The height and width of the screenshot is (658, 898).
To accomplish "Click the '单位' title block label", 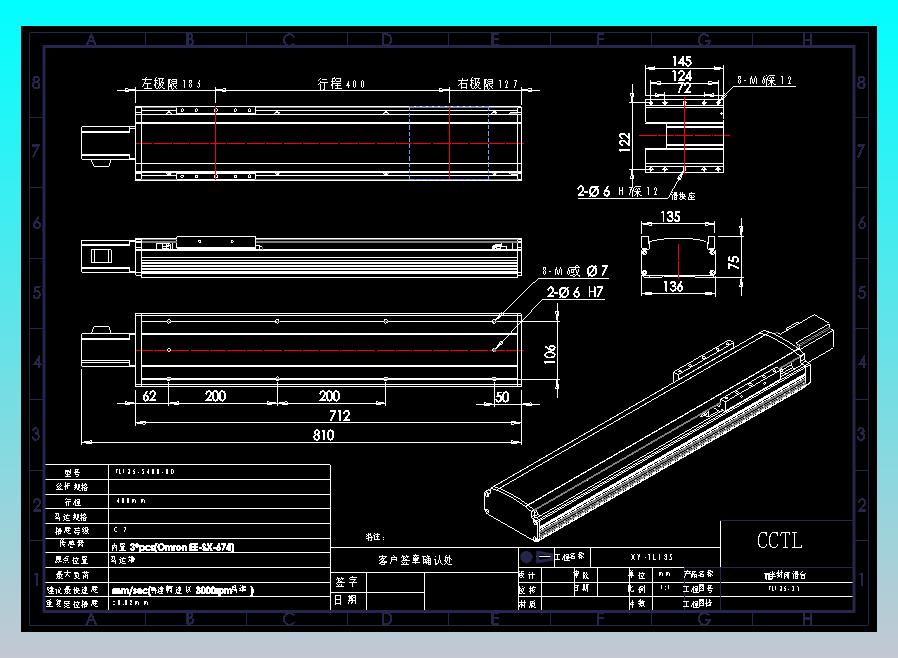I will 637,574.
